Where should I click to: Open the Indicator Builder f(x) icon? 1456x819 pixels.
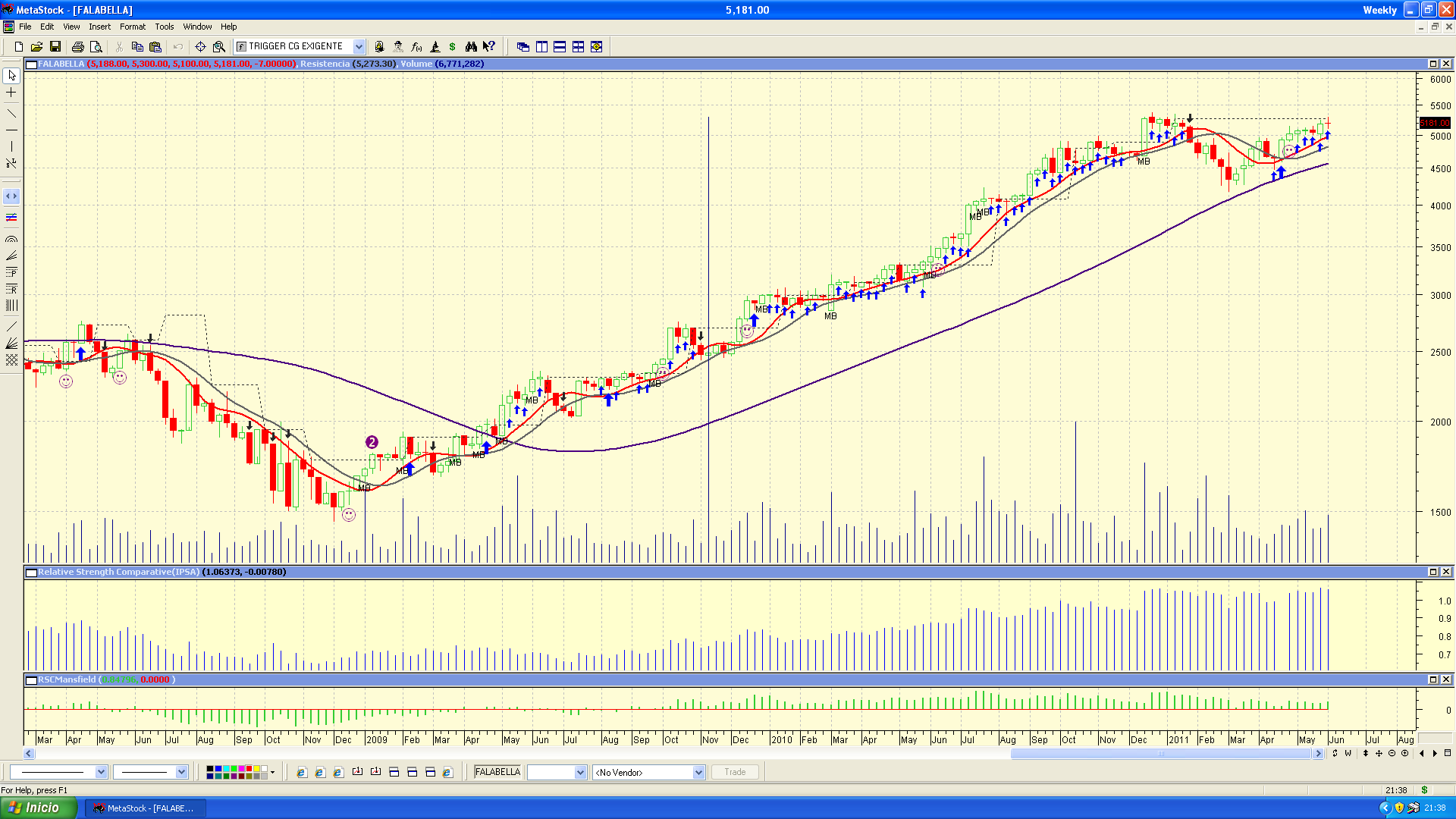(x=416, y=46)
